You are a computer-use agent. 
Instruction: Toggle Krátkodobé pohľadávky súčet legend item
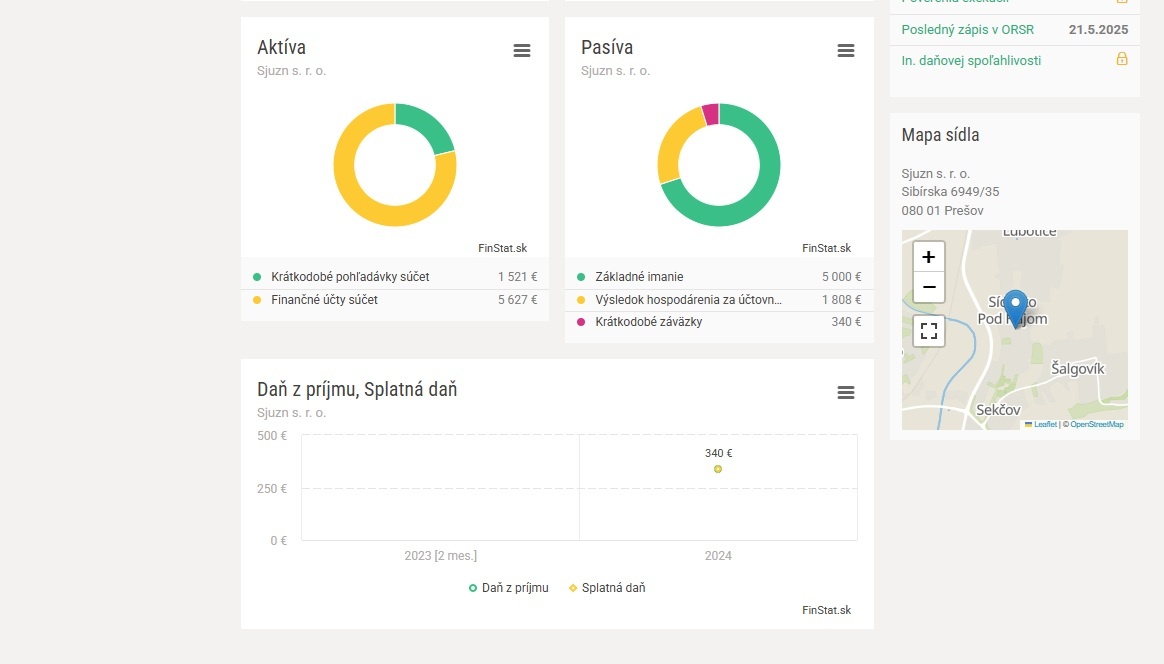[349, 277]
